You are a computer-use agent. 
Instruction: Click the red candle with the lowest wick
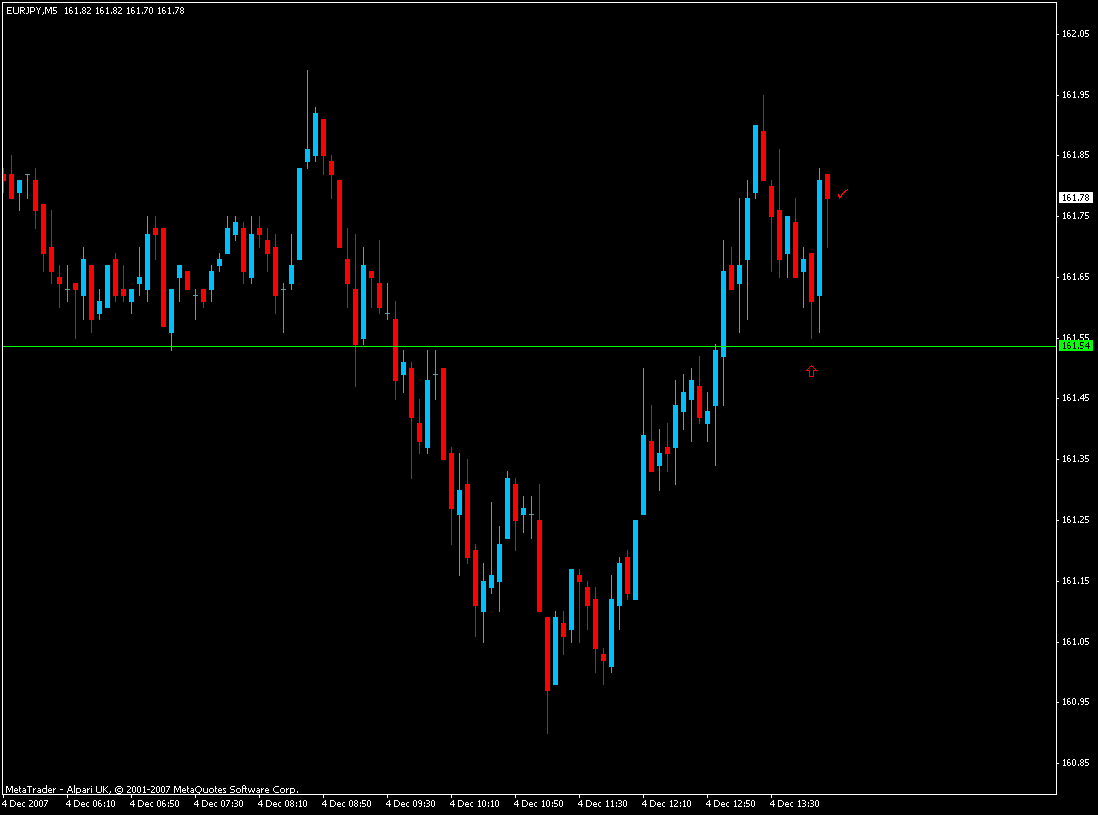tap(548, 653)
